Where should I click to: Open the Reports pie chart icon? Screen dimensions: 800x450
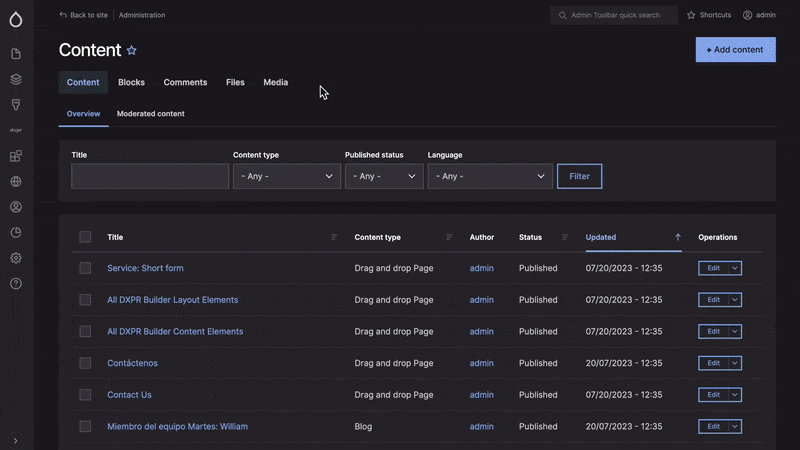point(15,232)
